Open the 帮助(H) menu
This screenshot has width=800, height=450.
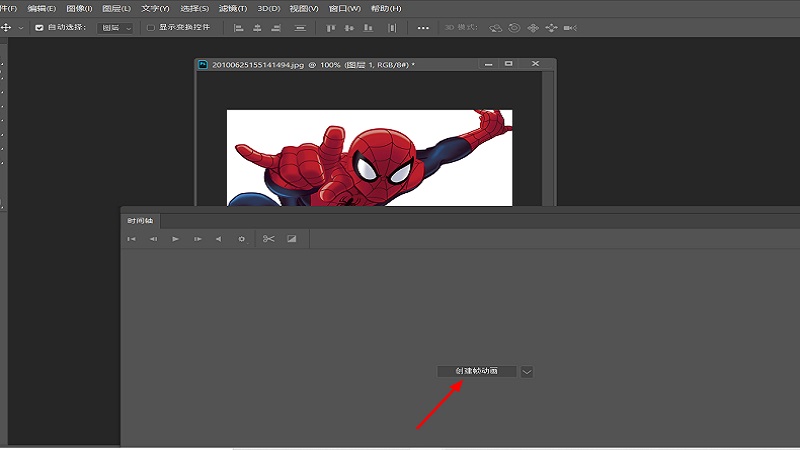coord(386,9)
